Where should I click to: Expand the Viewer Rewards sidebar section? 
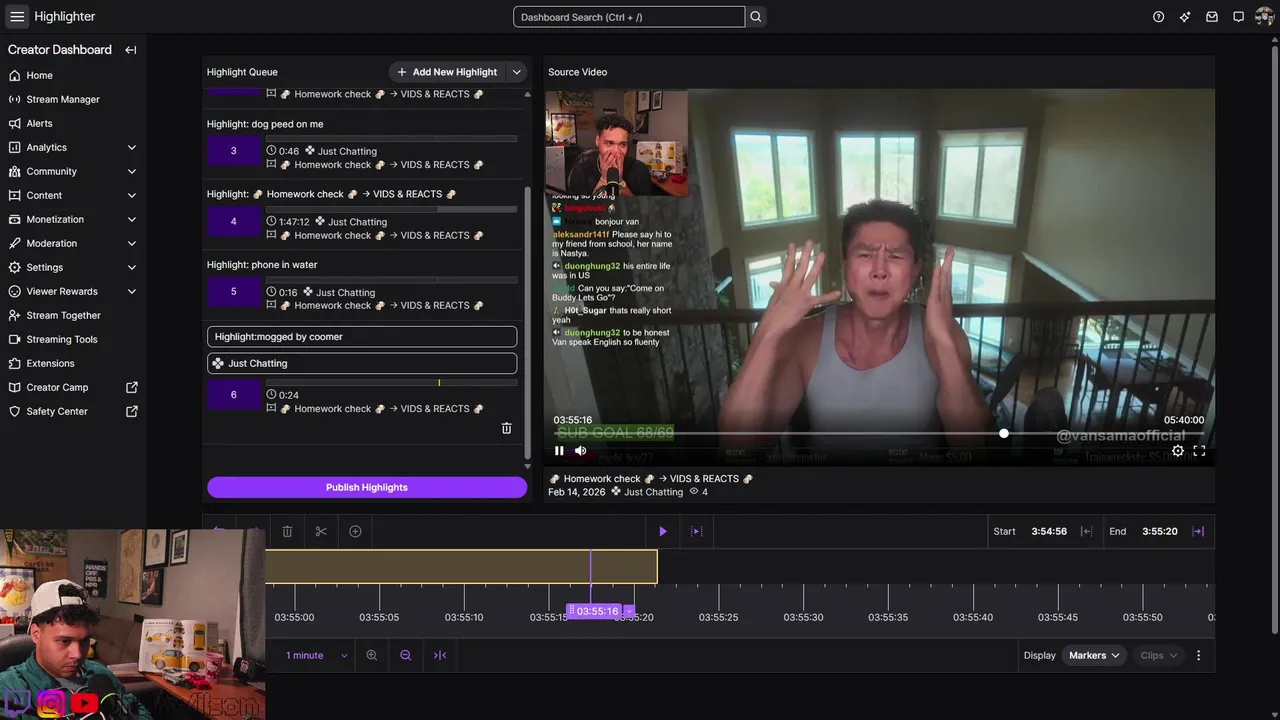pos(132,291)
